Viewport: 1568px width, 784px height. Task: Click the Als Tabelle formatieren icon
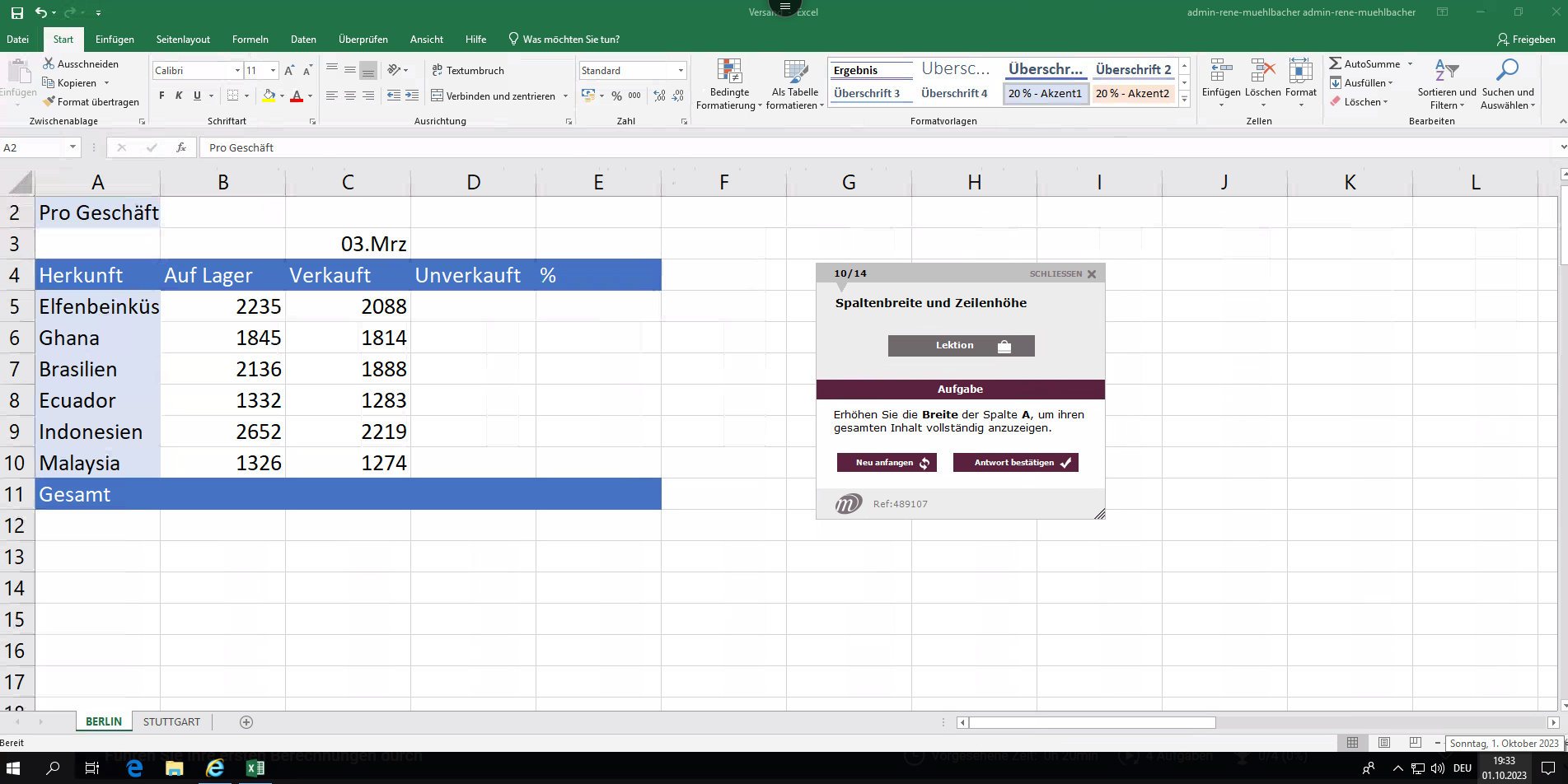(x=795, y=72)
